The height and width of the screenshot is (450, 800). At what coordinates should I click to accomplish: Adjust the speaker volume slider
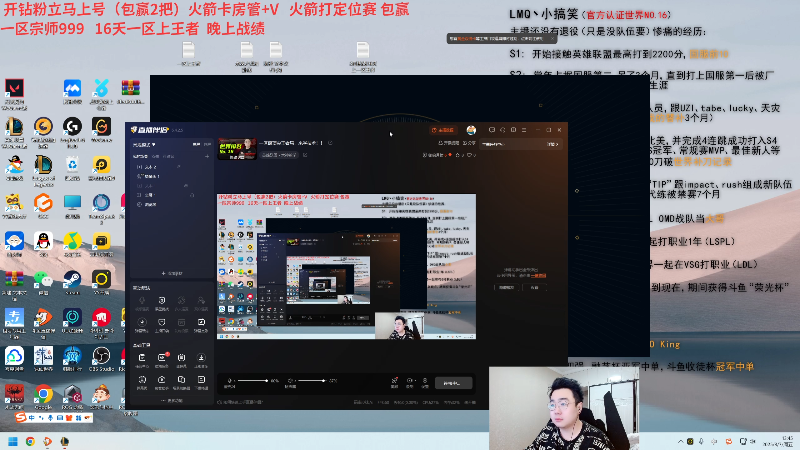(x=312, y=380)
